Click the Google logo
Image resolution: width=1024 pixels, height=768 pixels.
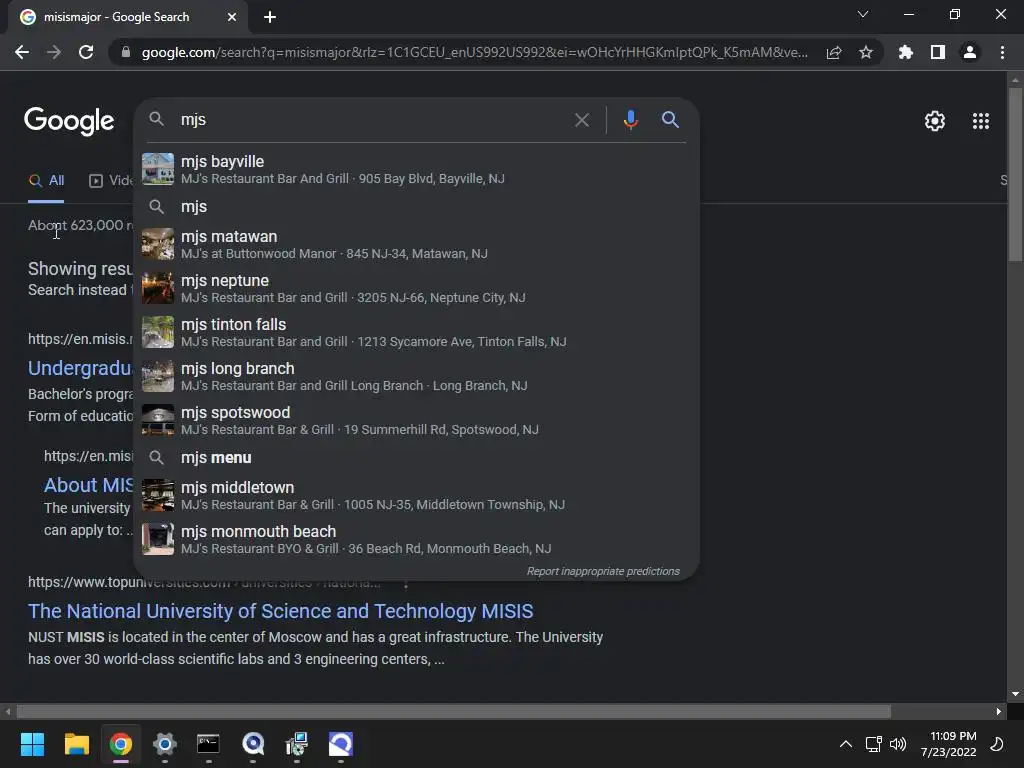click(x=69, y=121)
